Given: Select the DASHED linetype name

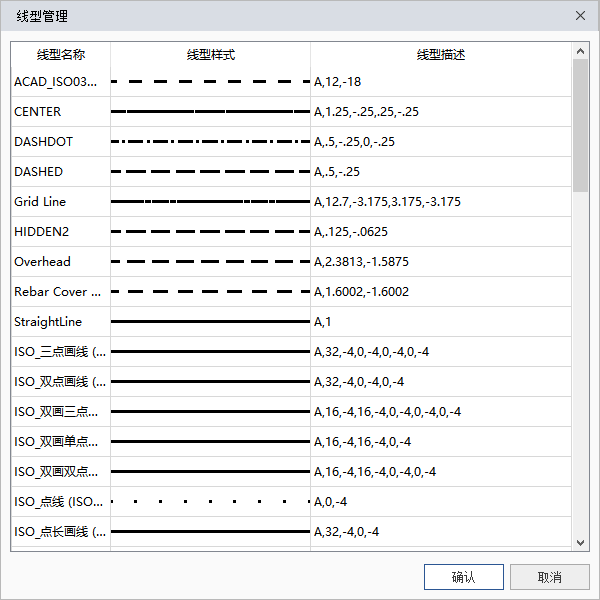Looking at the screenshot, I should click(38, 171).
